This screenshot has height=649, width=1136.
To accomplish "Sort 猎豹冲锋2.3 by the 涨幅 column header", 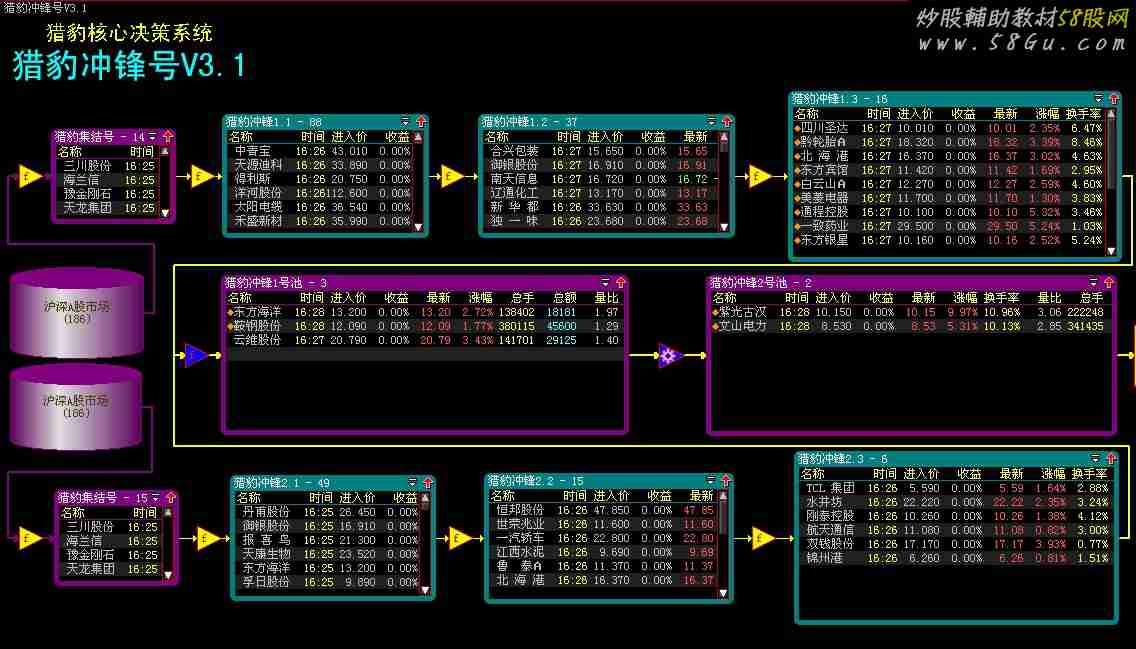I will pyautogui.click(x=1053, y=474).
